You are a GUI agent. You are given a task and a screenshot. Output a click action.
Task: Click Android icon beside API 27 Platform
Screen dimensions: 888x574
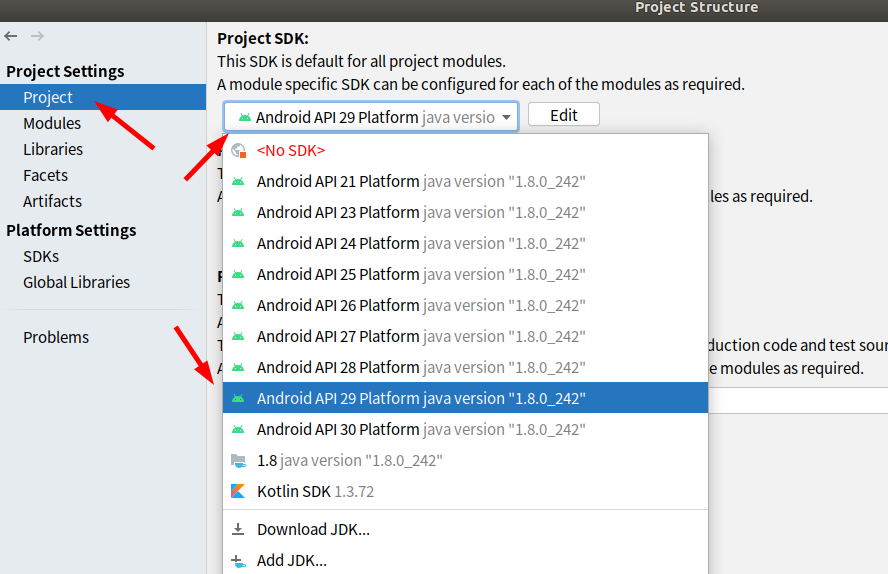(x=238, y=336)
